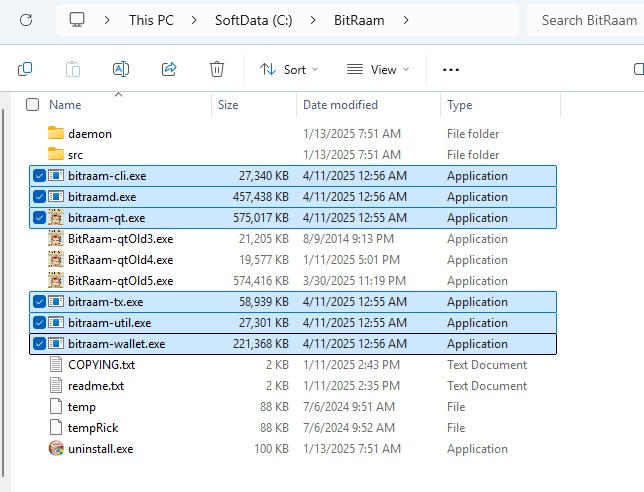Expand the chevron after BitRaam
Image resolution: width=644 pixels, height=492 pixels.
coord(406,20)
